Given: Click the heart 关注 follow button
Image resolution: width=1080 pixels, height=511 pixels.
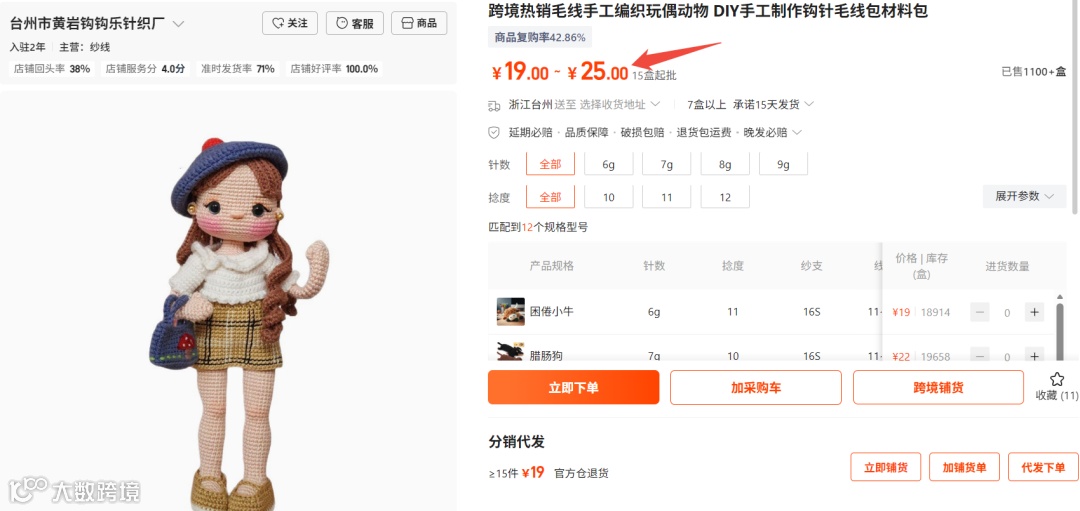Looking at the screenshot, I should pos(289,23).
